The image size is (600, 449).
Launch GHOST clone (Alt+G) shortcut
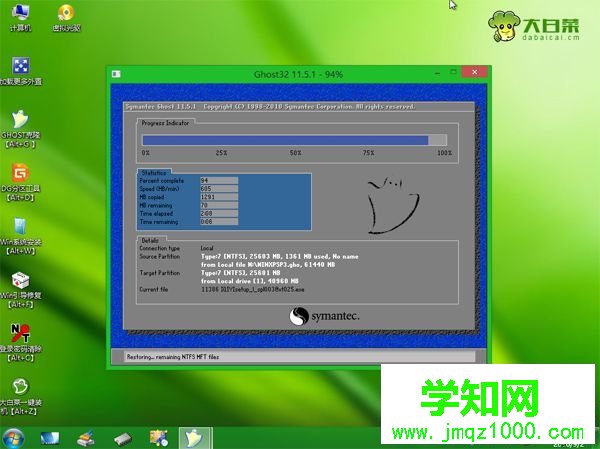pos(20,129)
